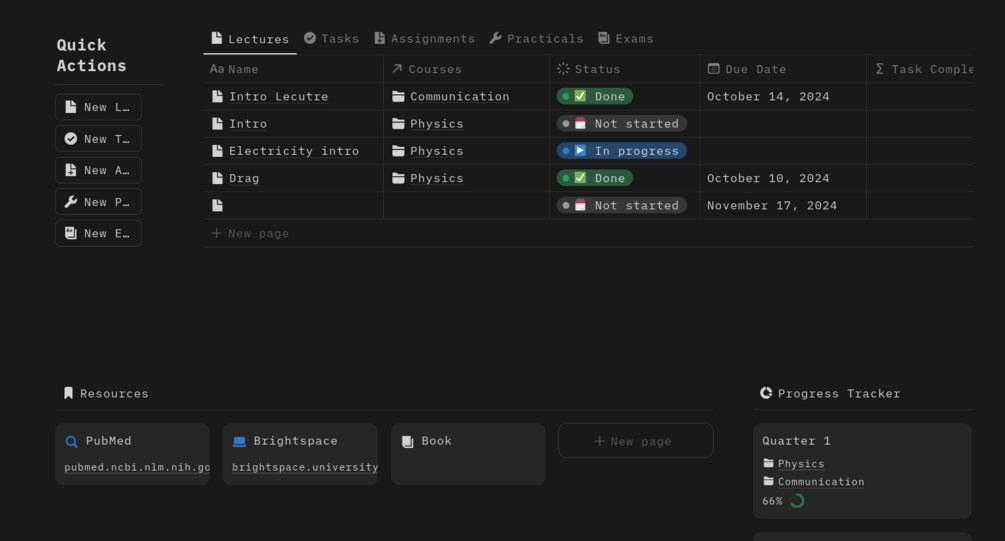
Task: Click the New Task quick action button
Action: click(98, 138)
